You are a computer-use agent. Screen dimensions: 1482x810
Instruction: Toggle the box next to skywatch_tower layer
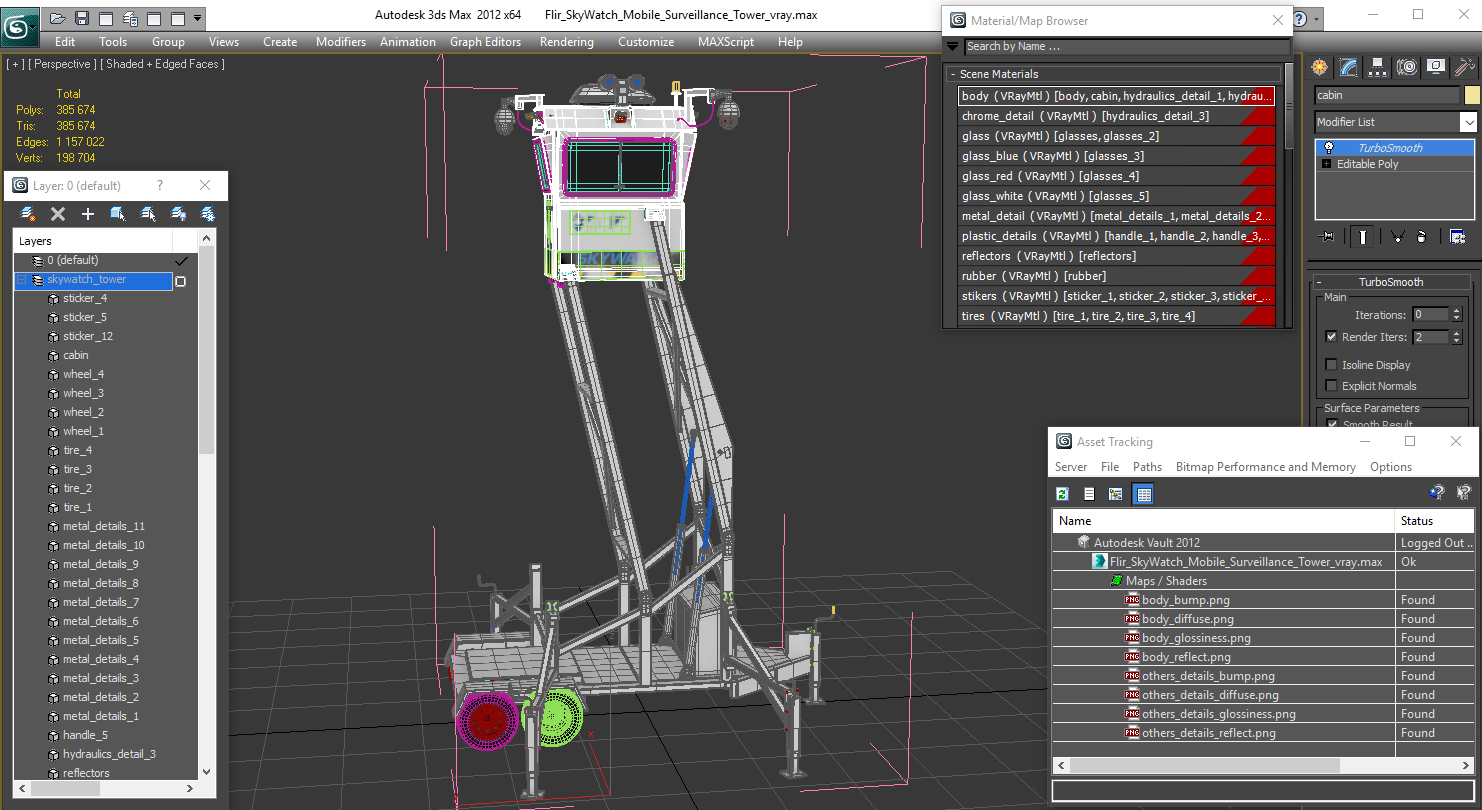tap(180, 281)
